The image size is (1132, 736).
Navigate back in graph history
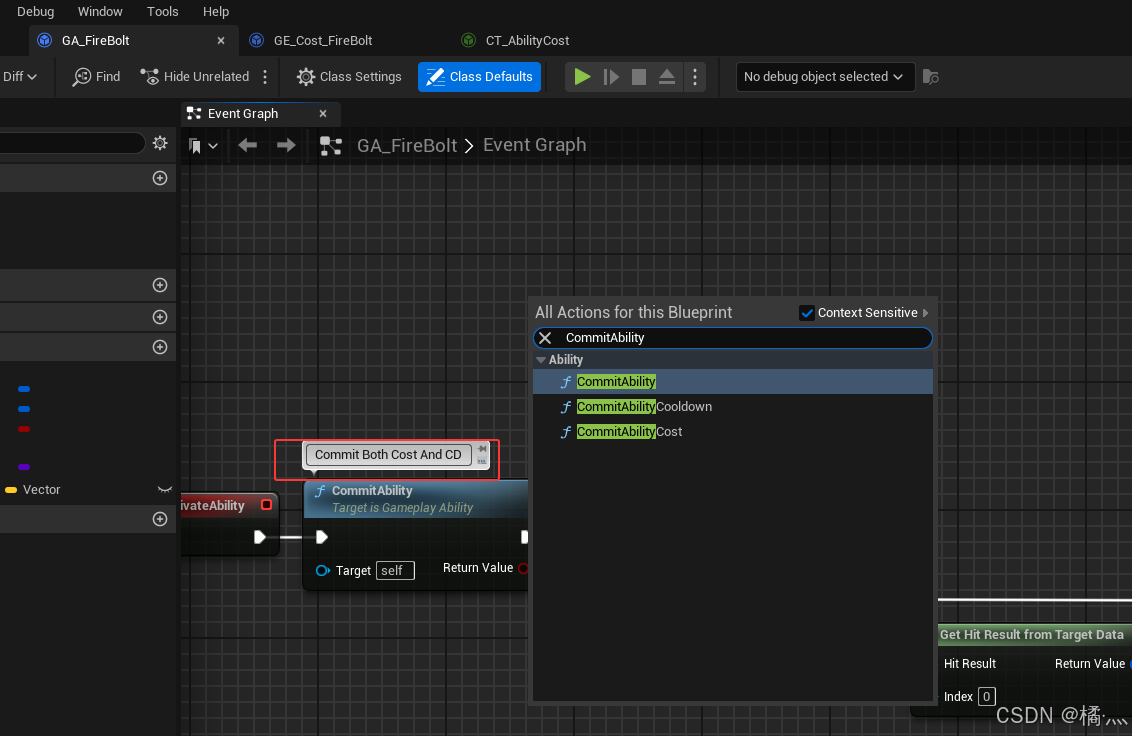(x=248, y=146)
